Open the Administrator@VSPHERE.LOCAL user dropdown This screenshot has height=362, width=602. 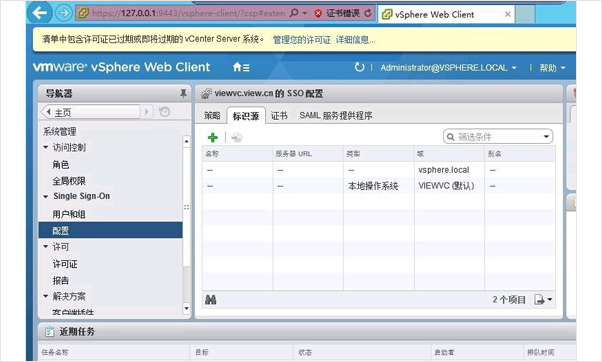pyautogui.click(x=448, y=68)
